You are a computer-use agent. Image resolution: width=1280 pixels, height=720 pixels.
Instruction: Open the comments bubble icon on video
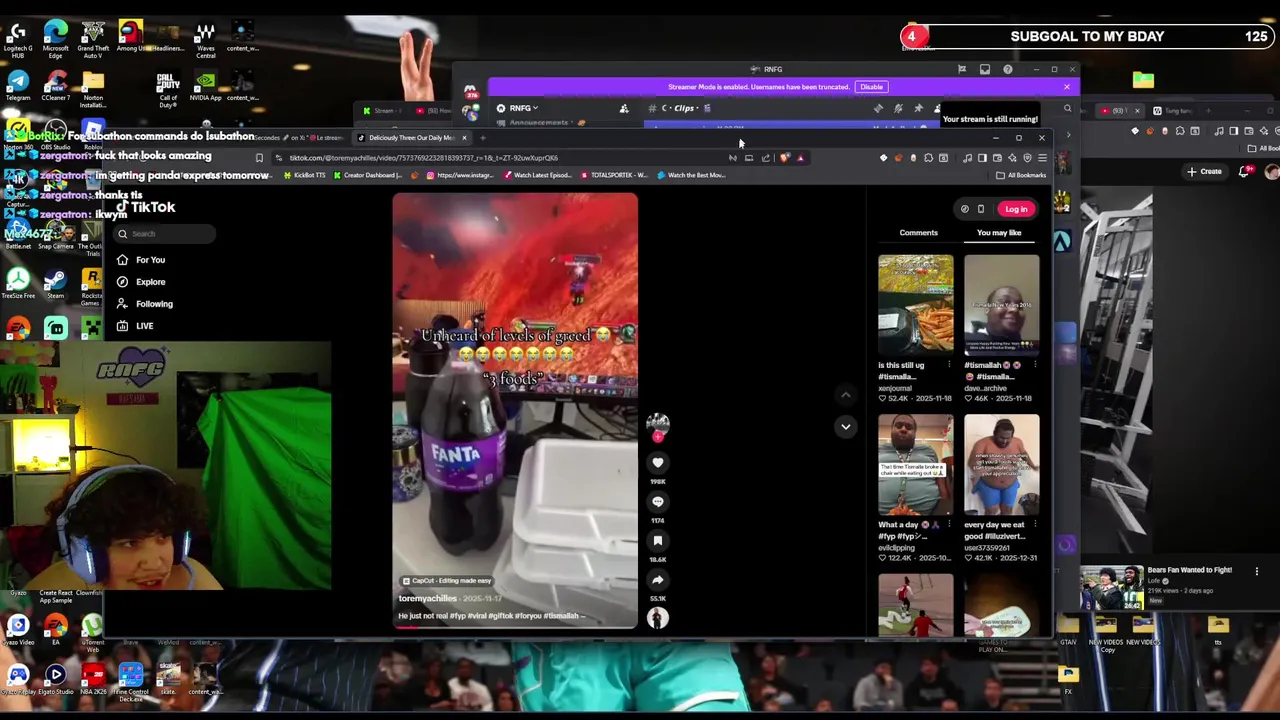tap(657, 502)
